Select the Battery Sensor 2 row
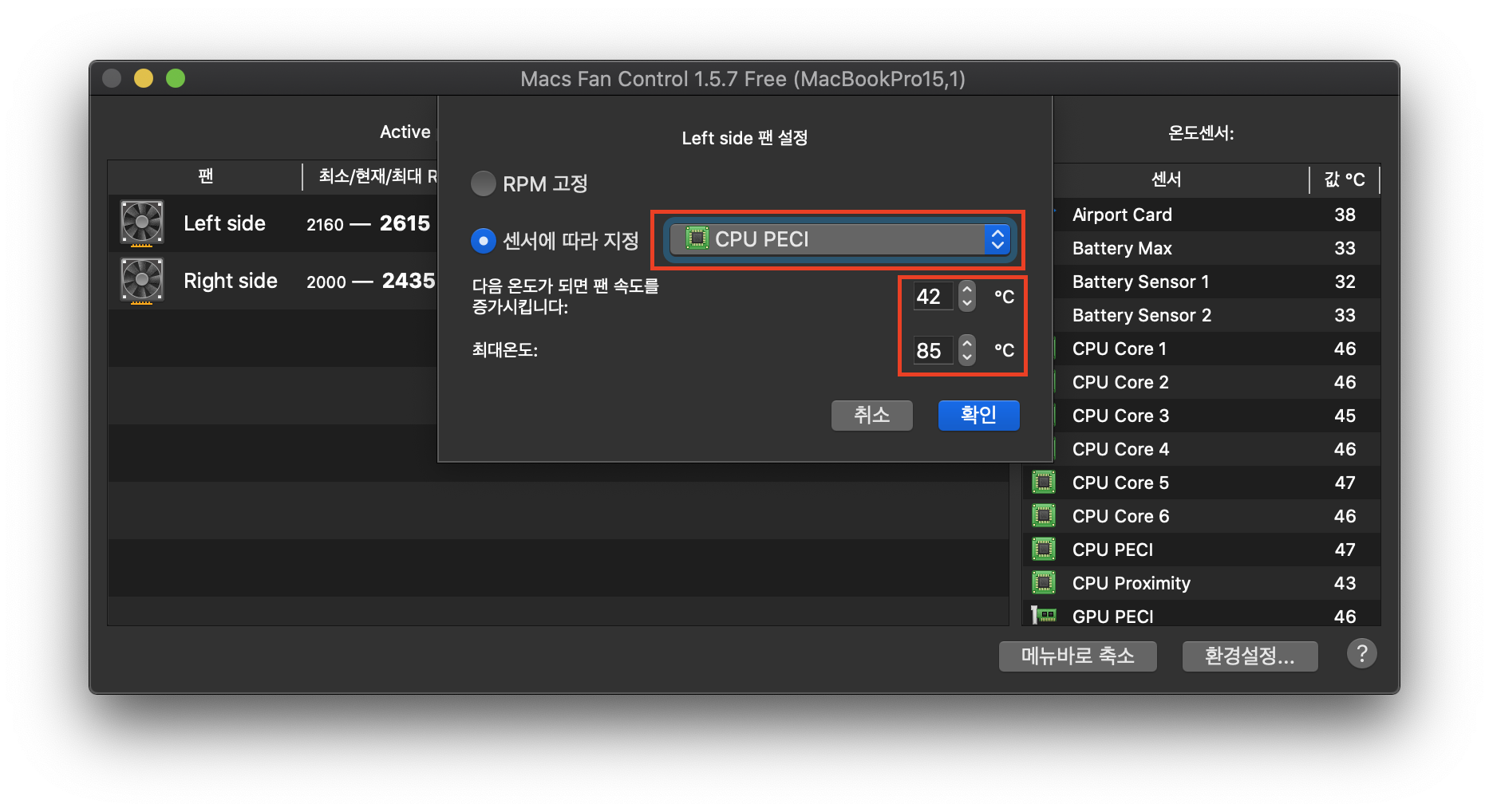This screenshot has width=1489, height=812. tap(1217, 315)
